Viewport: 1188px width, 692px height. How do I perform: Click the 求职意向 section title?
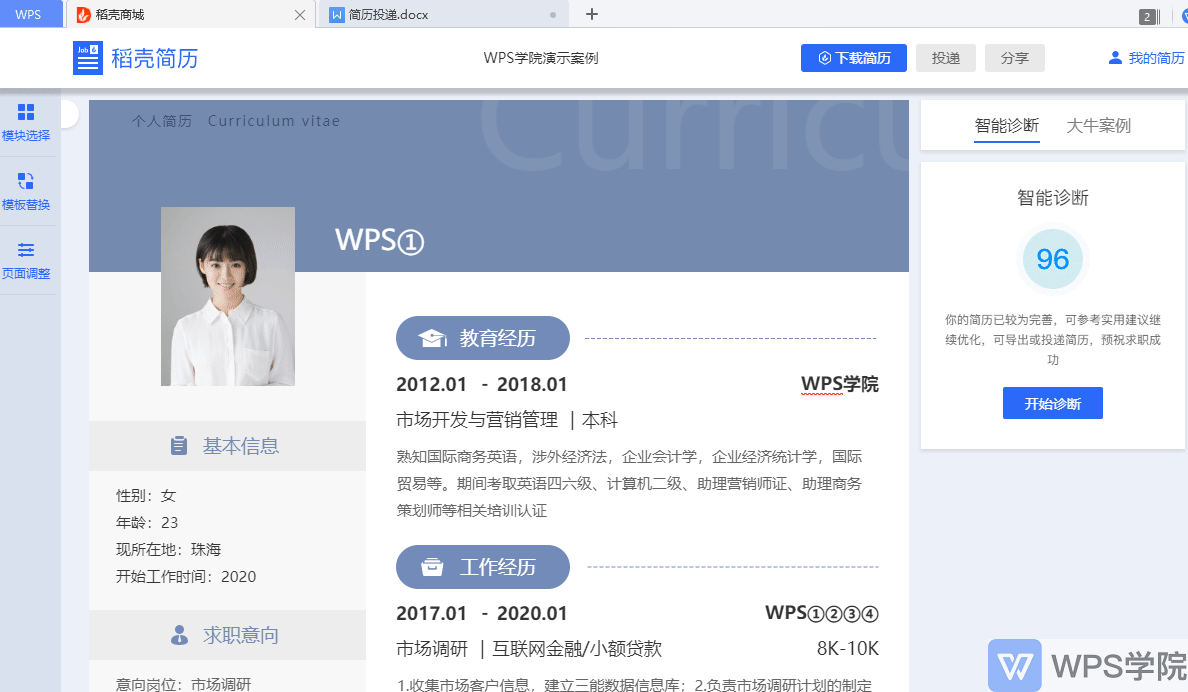[241, 635]
